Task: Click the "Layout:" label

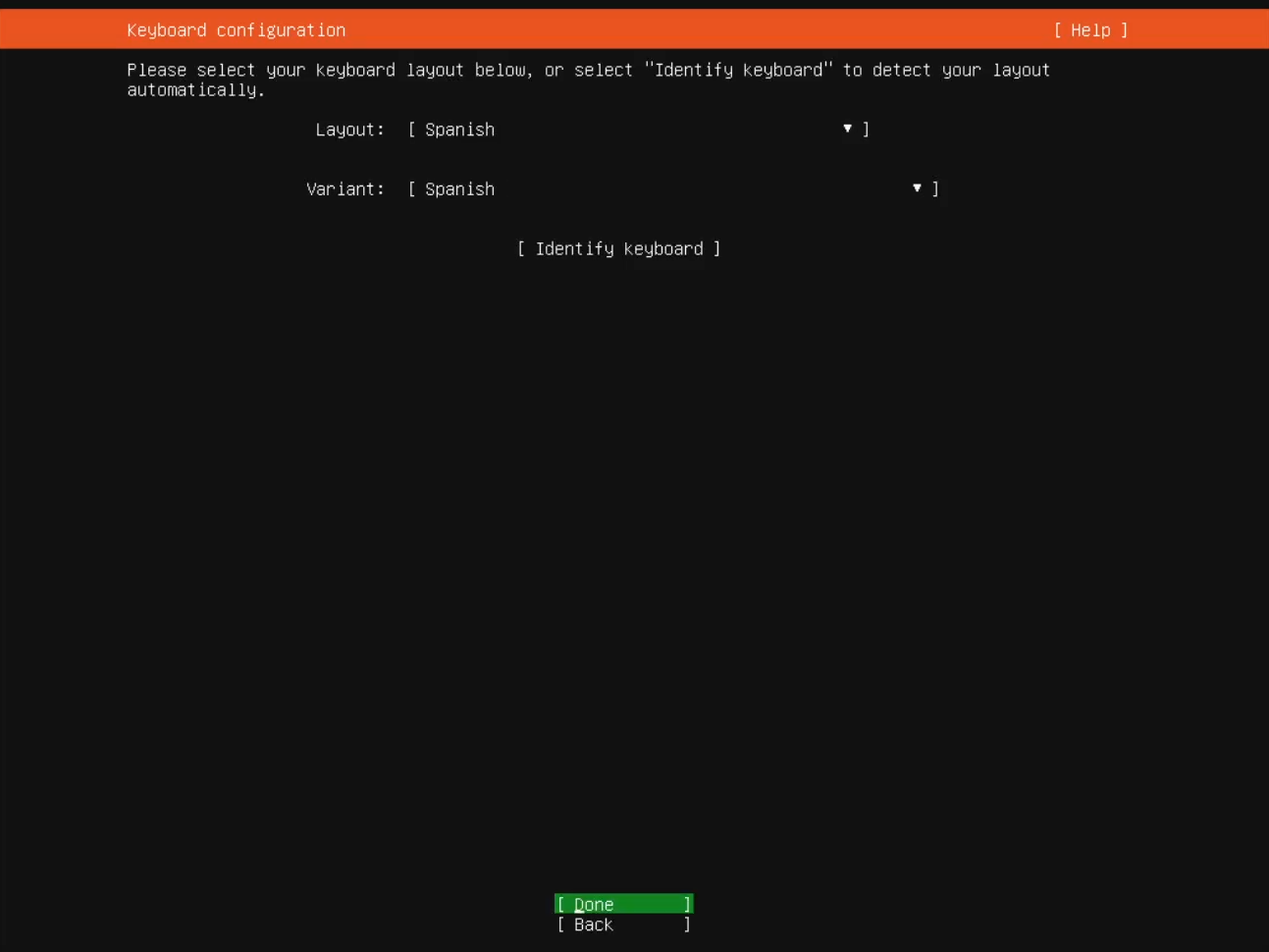Action: [x=349, y=130]
